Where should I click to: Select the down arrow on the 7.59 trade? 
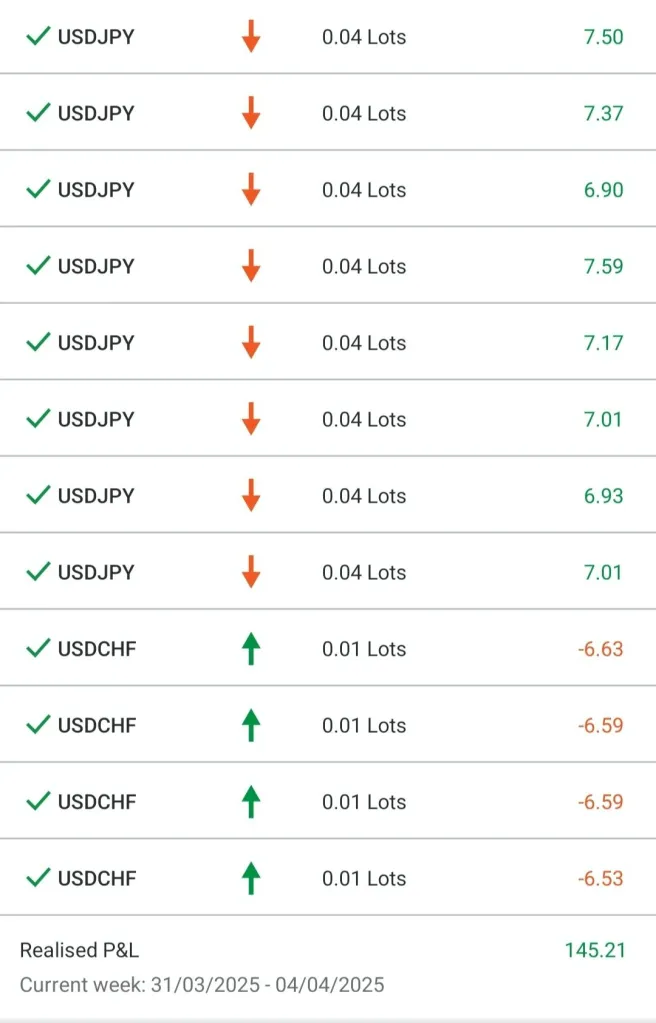coord(251,266)
